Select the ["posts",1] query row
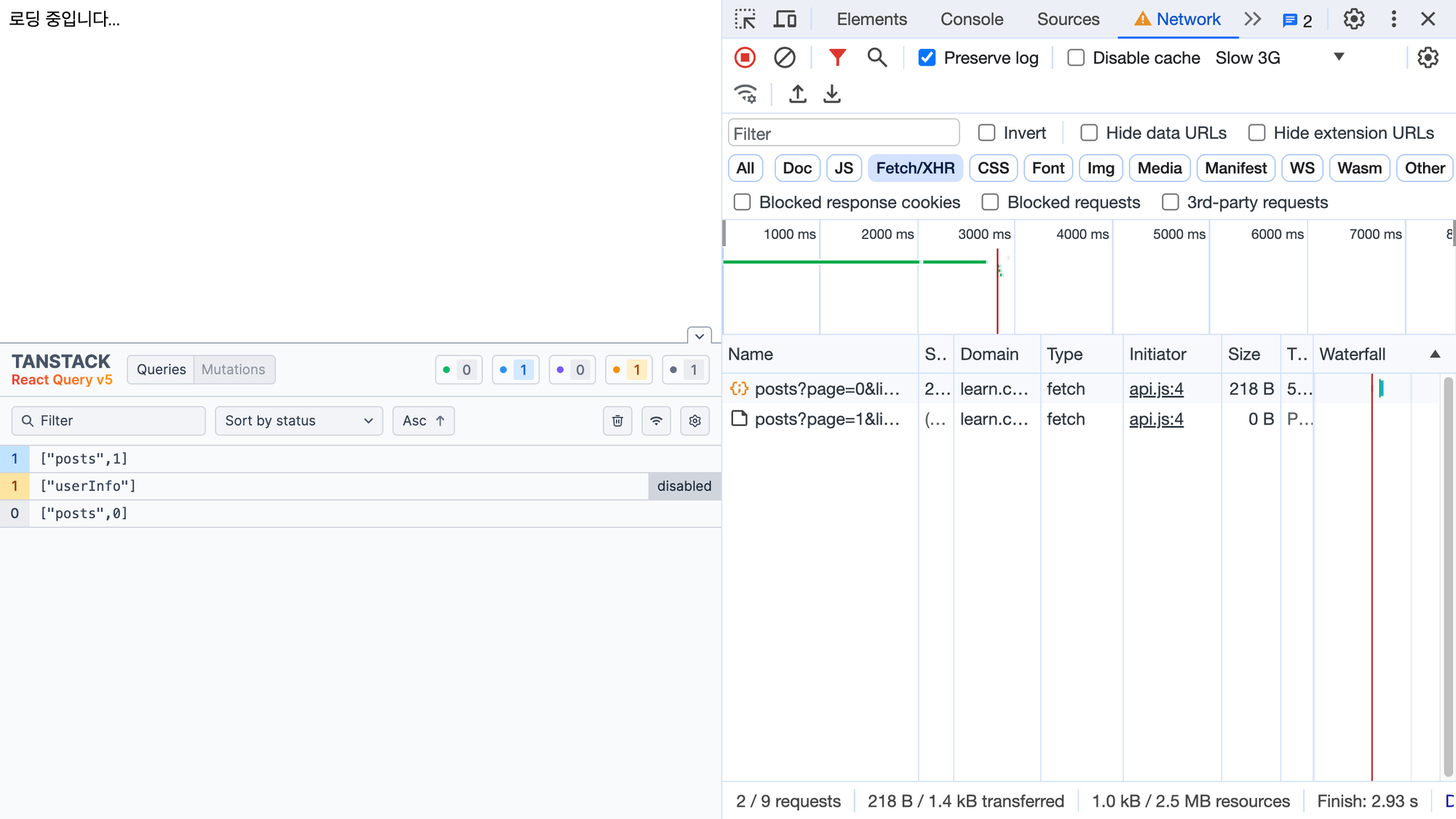 click(360, 459)
